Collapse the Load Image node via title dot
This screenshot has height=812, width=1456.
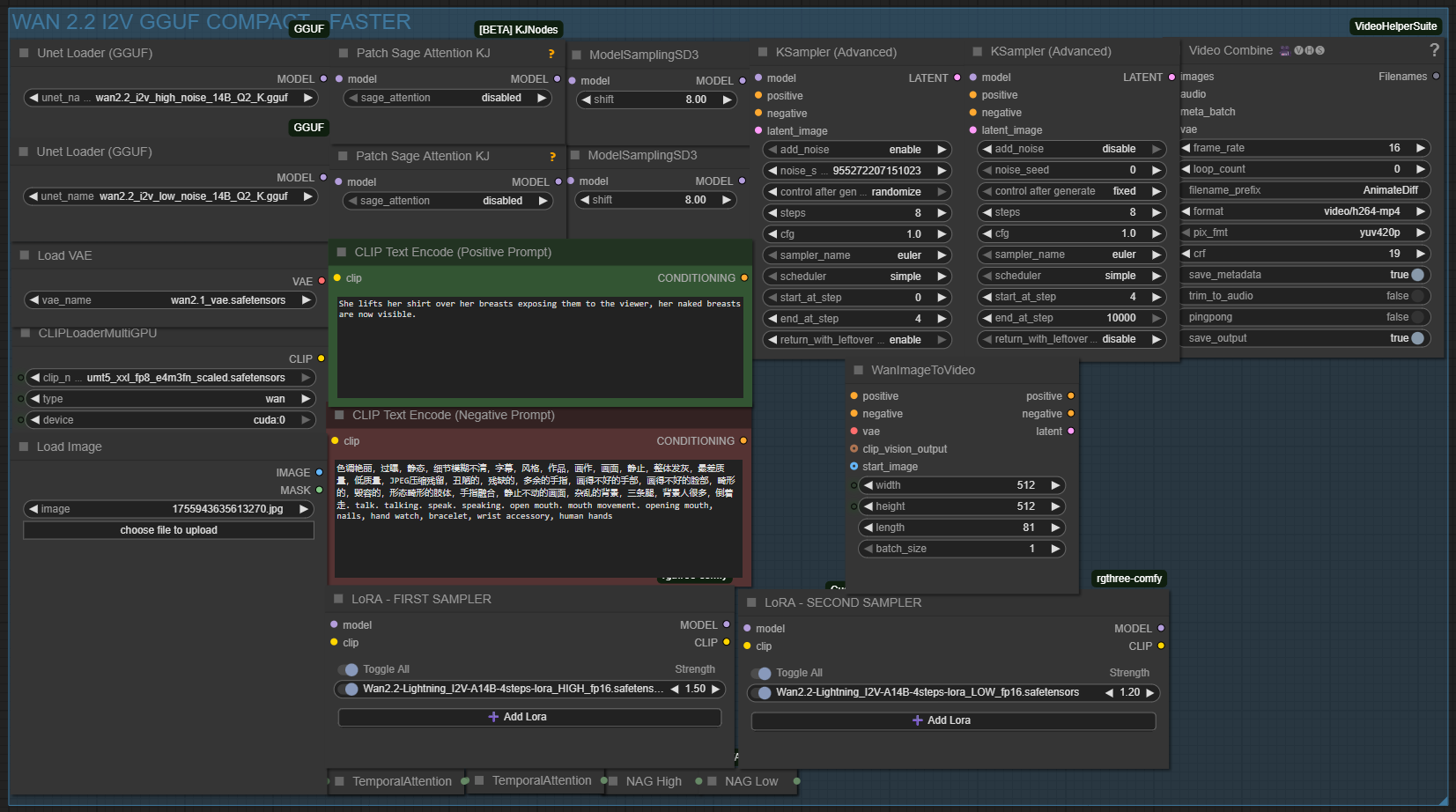pyautogui.click(x=24, y=447)
